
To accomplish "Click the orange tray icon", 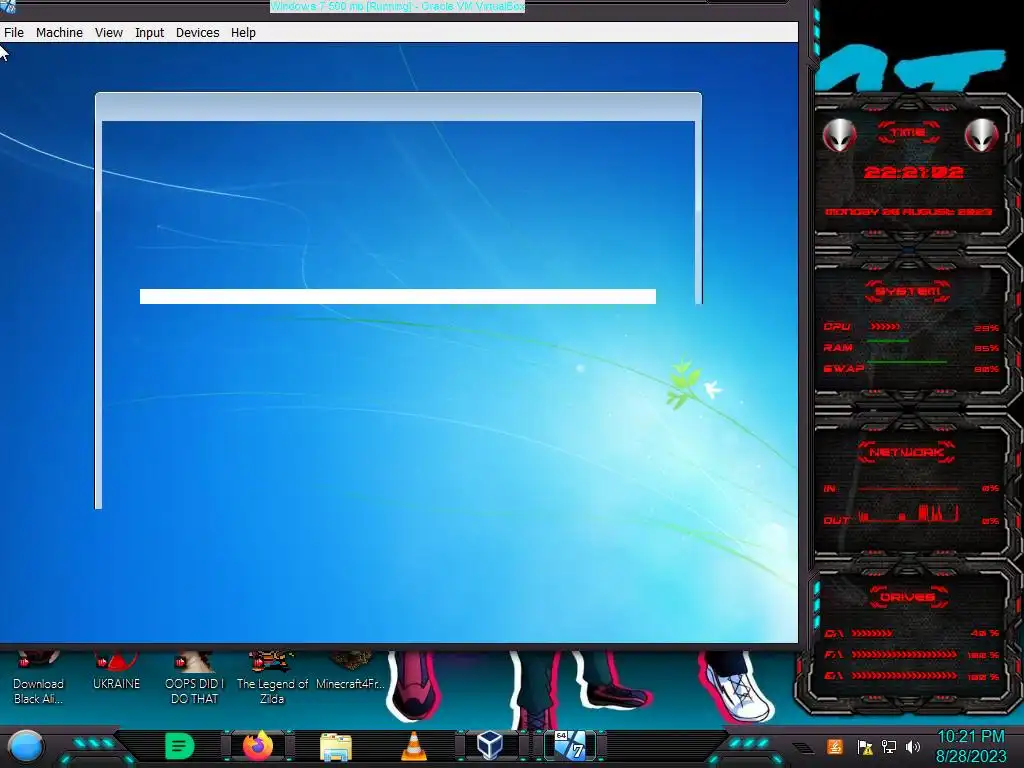I will pos(835,746).
